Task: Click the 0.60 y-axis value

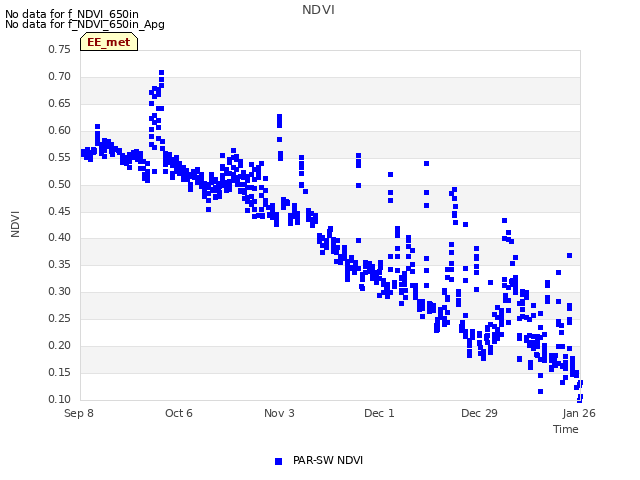Action: [x=60, y=130]
